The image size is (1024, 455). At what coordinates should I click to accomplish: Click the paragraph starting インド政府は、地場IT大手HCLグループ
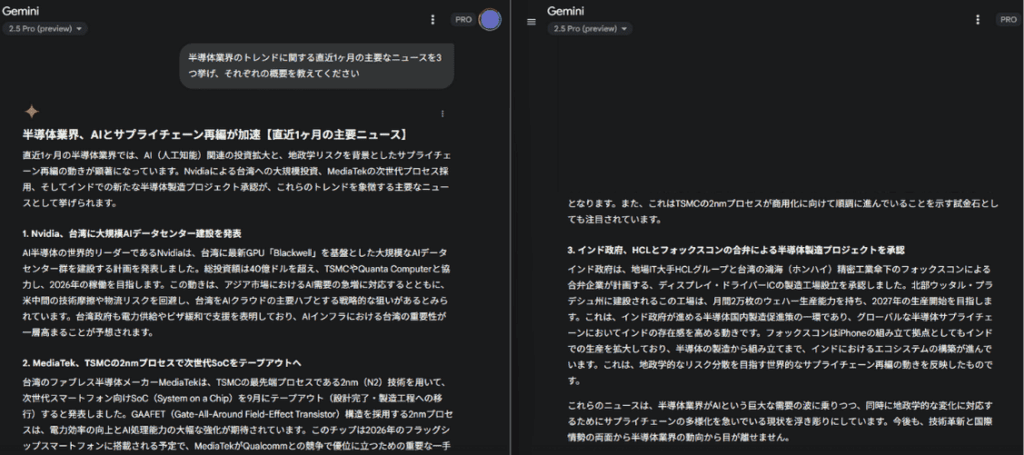coord(782,324)
